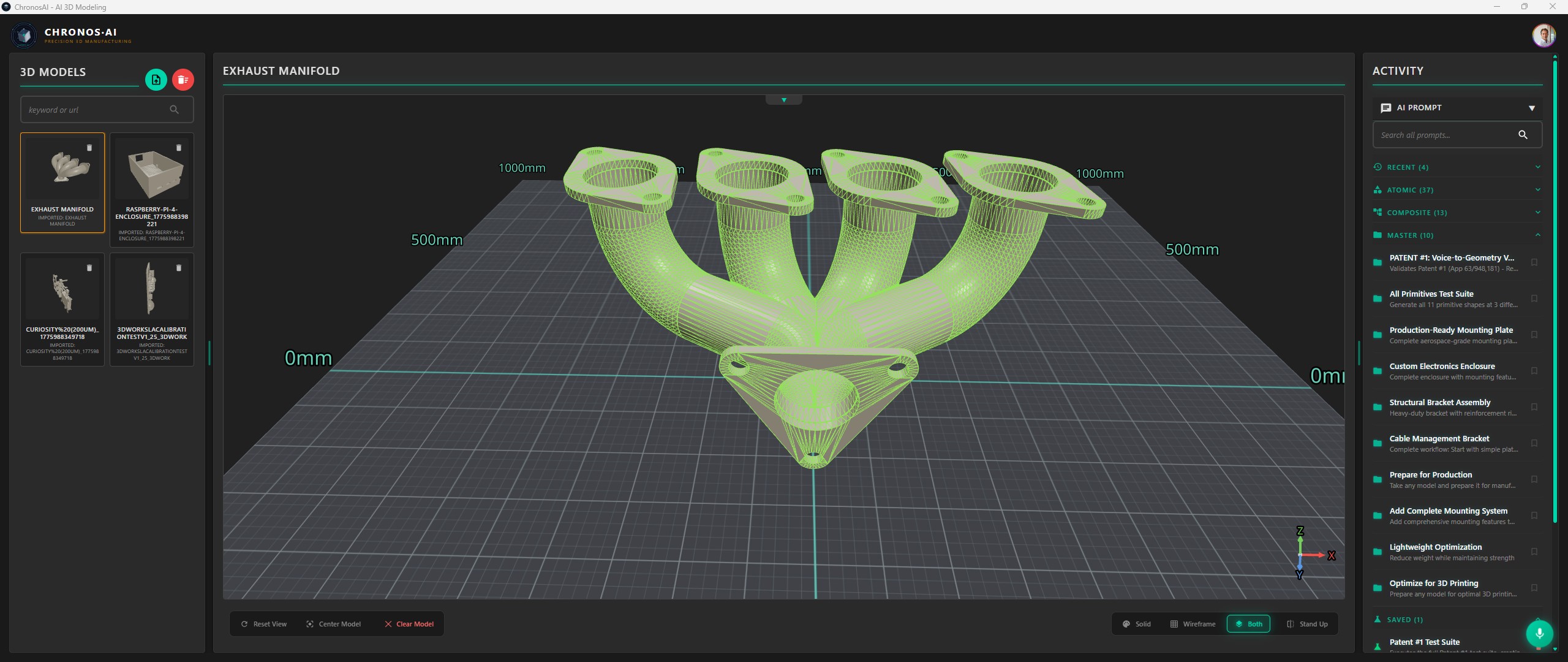Bookmark the Optimize for 3D Printing prompt

[1534, 588]
